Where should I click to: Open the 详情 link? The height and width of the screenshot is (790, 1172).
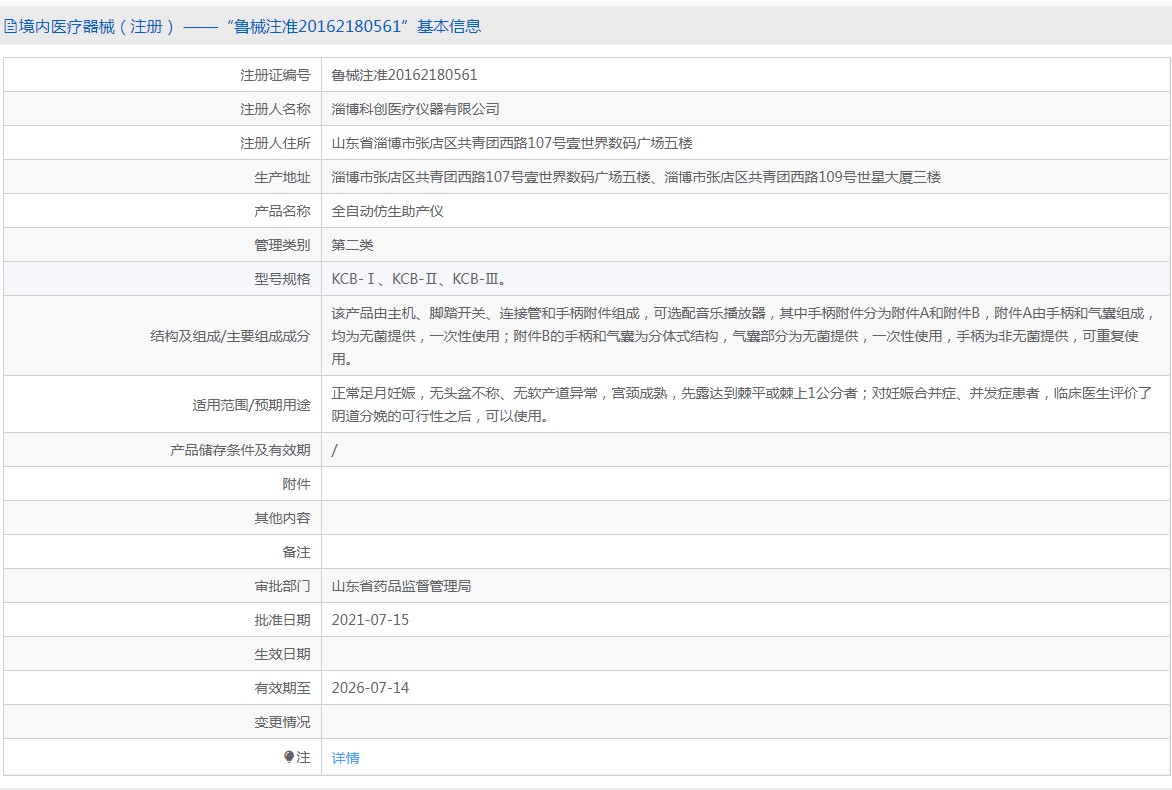click(345, 758)
